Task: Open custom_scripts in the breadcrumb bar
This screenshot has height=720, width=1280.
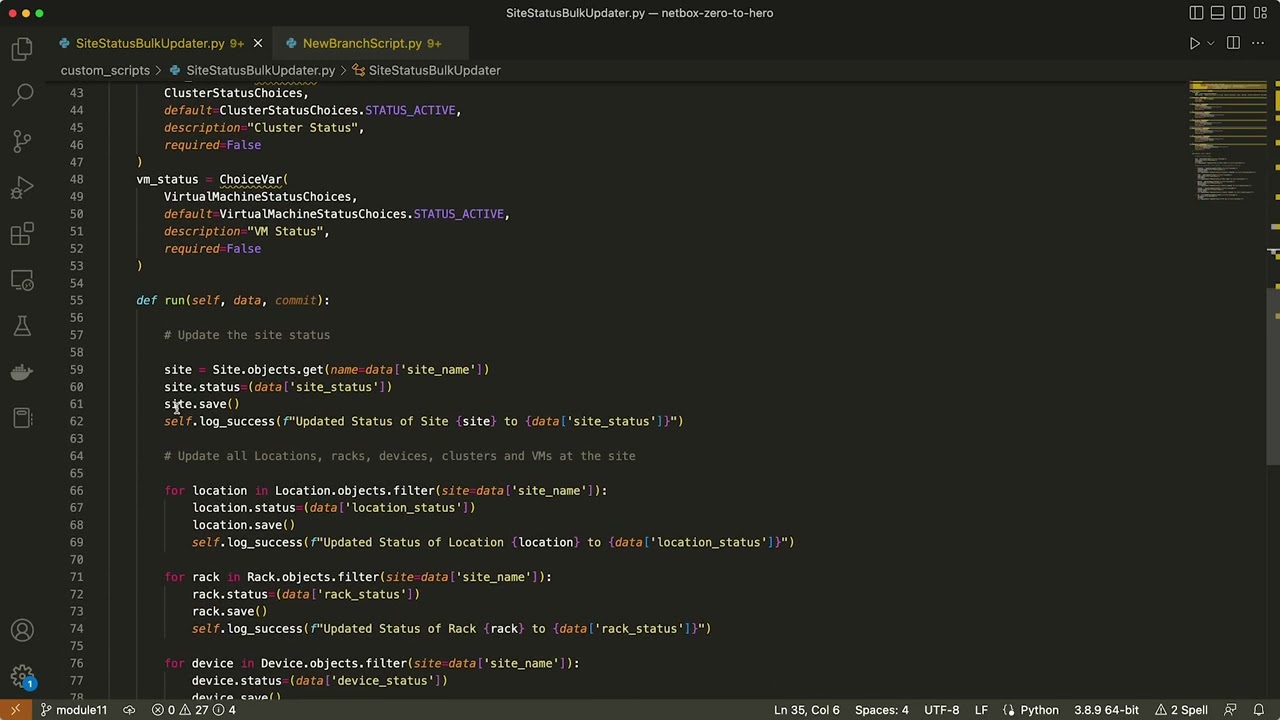Action: pyautogui.click(x=105, y=70)
